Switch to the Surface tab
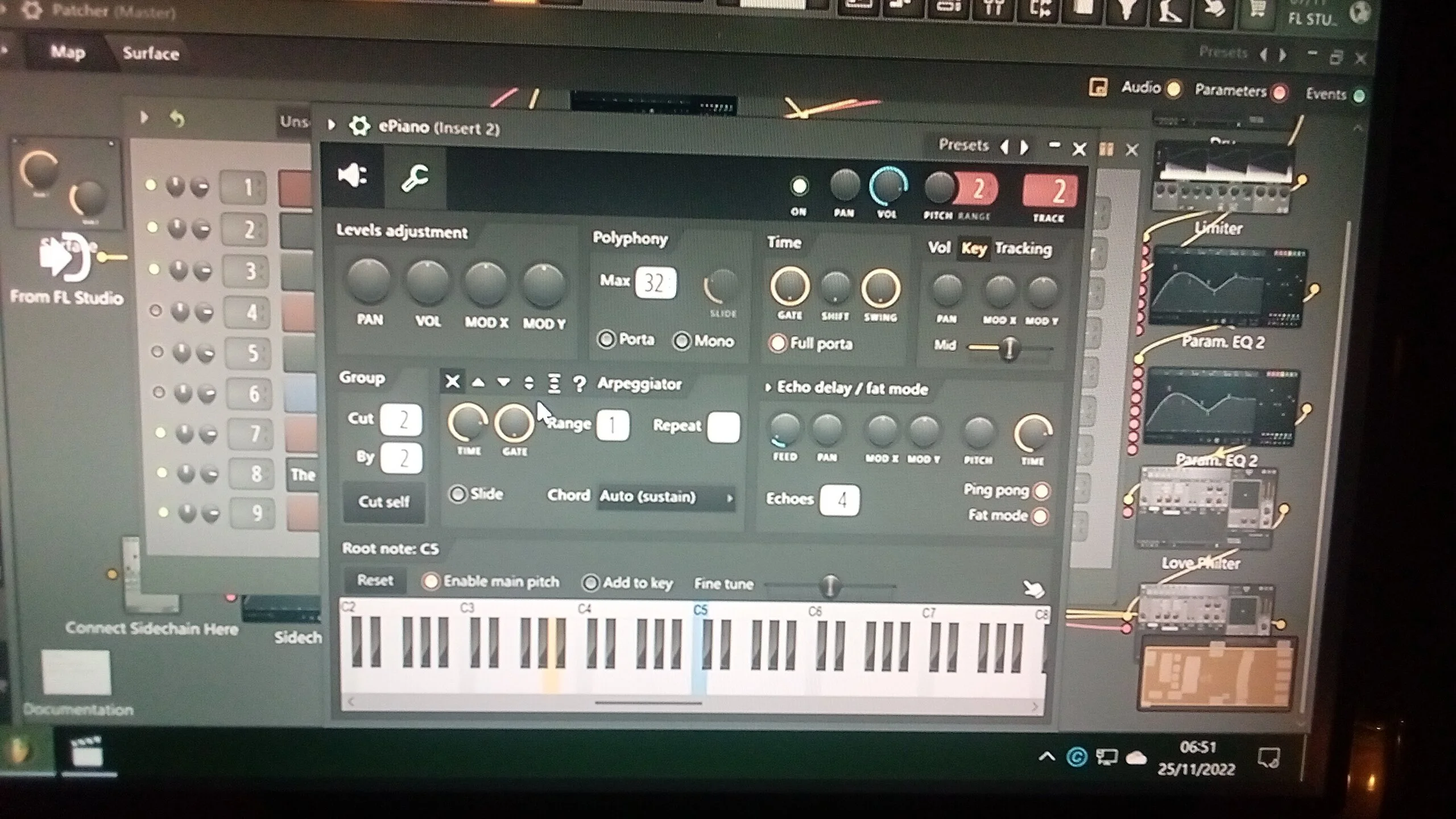 point(151,53)
